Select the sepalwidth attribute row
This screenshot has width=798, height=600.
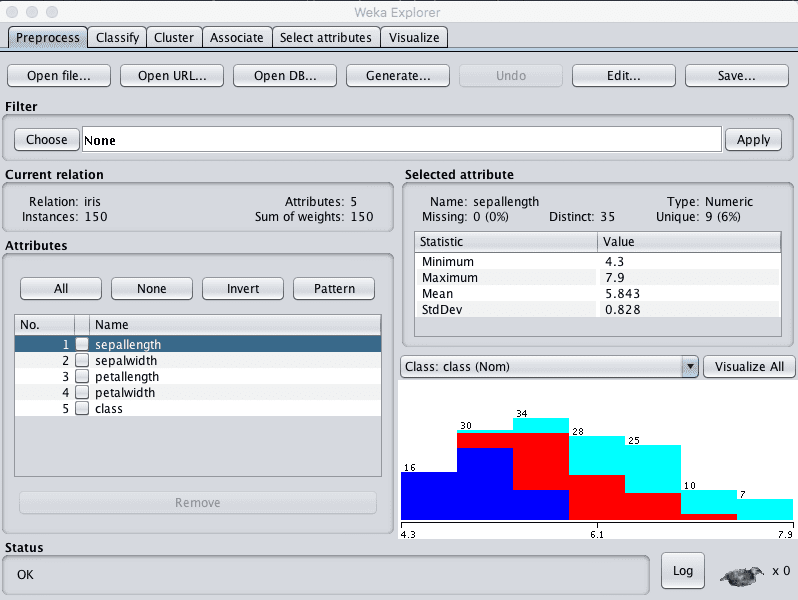(x=198, y=360)
